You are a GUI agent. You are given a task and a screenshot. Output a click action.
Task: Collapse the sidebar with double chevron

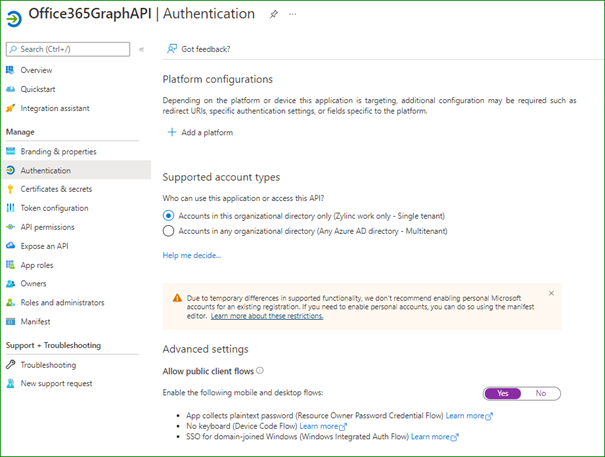pyautogui.click(x=142, y=49)
